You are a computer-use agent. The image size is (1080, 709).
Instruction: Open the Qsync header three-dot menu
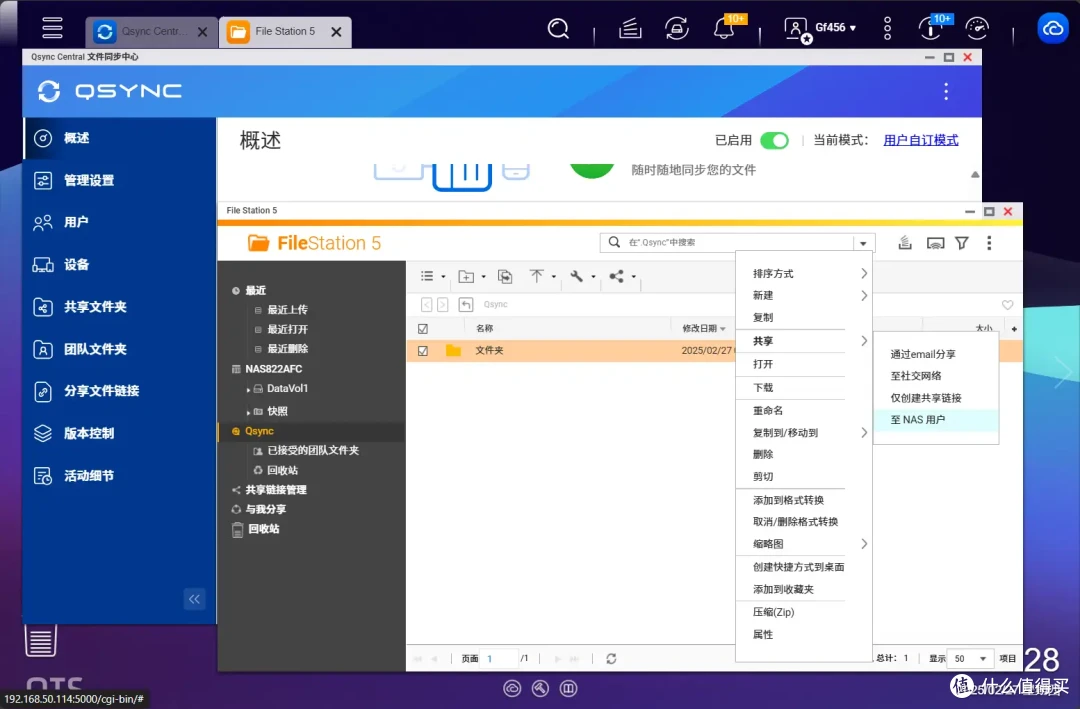pyautogui.click(x=946, y=91)
